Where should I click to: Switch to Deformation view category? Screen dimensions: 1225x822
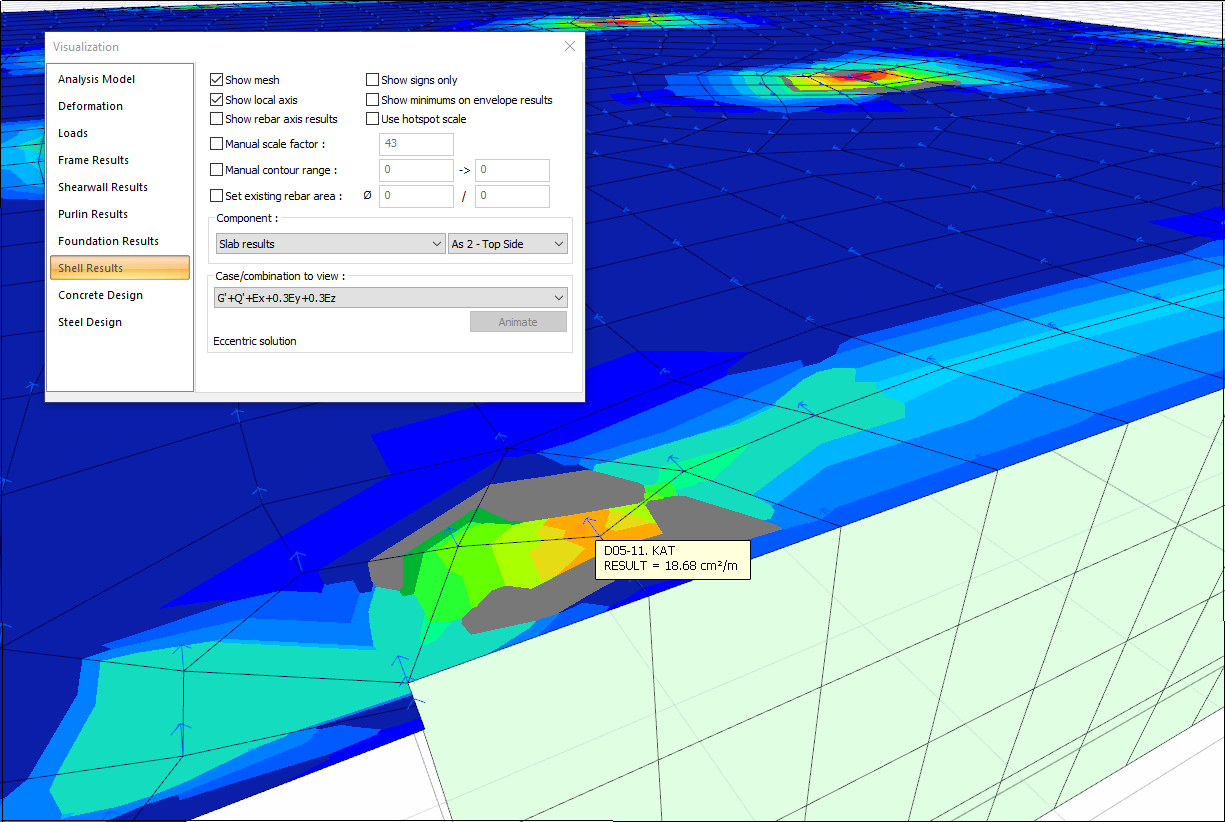[90, 106]
